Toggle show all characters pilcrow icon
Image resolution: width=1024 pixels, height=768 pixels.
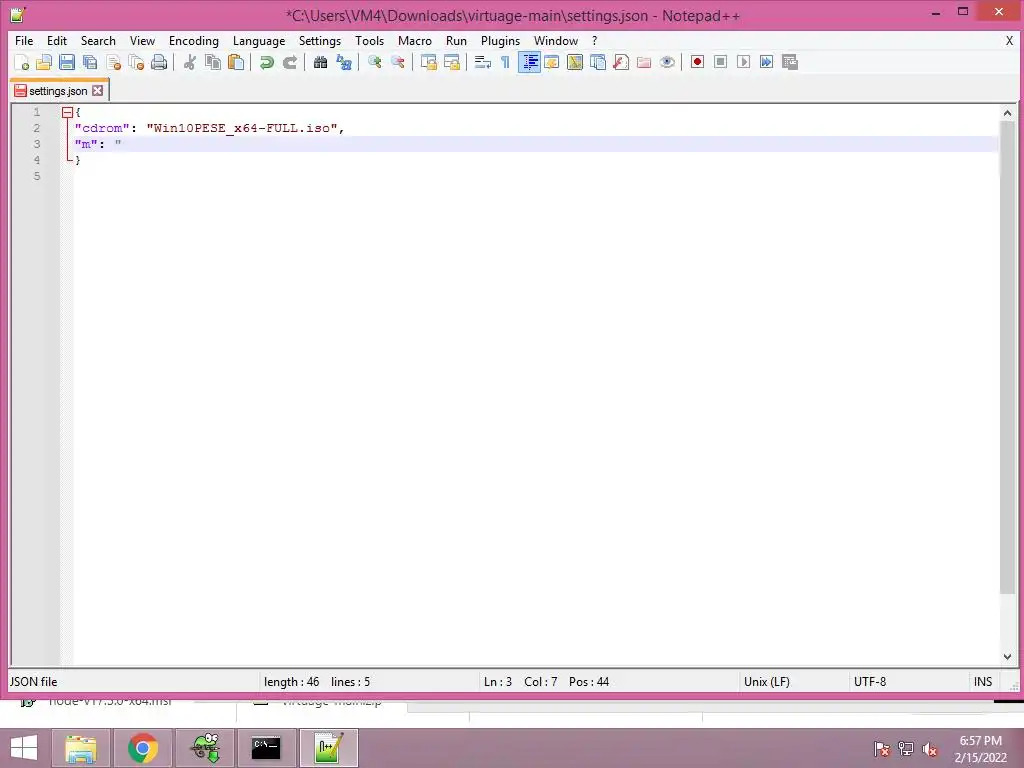[505, 63]
